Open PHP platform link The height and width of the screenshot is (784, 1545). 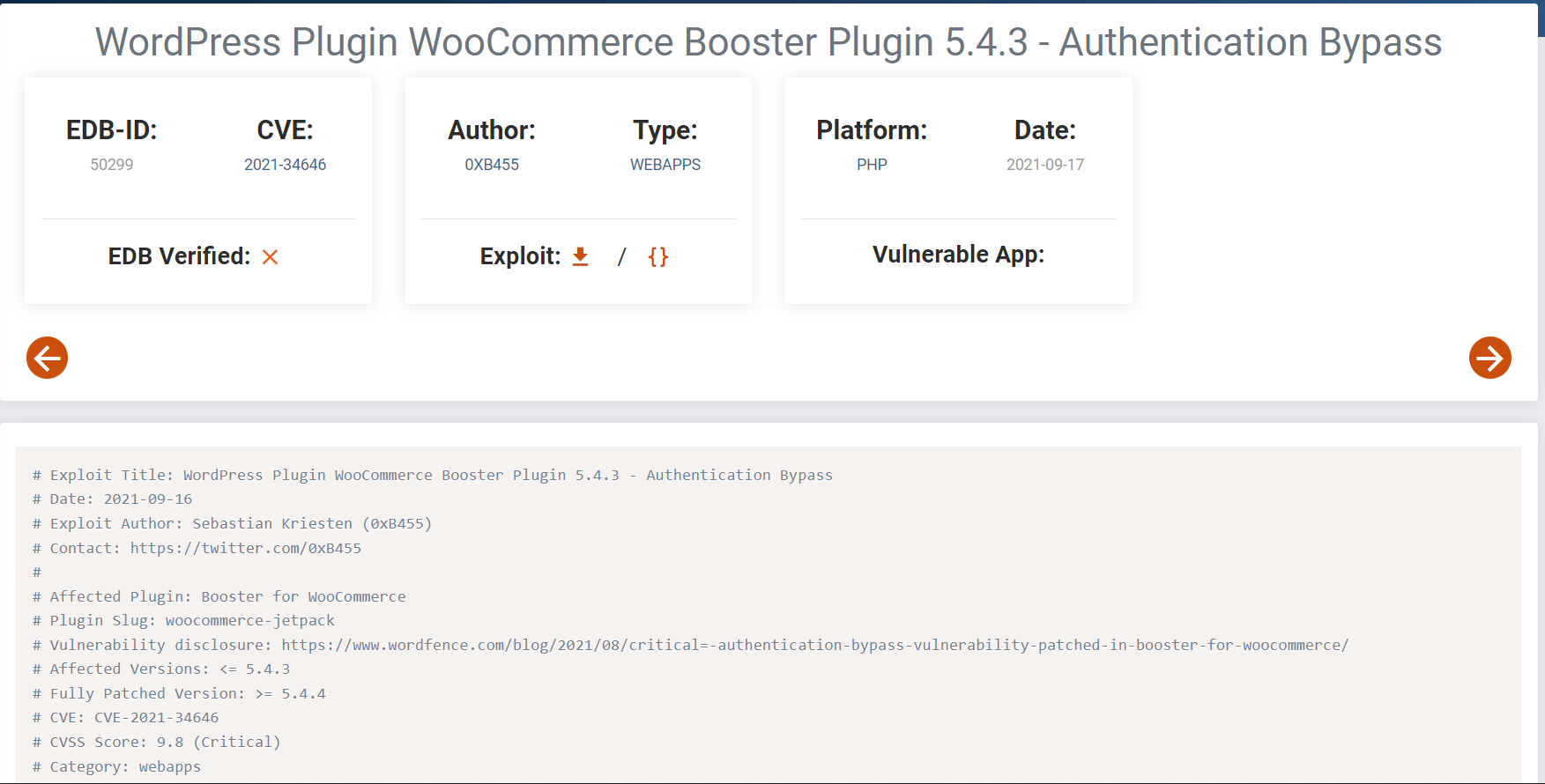coord(872,165)
